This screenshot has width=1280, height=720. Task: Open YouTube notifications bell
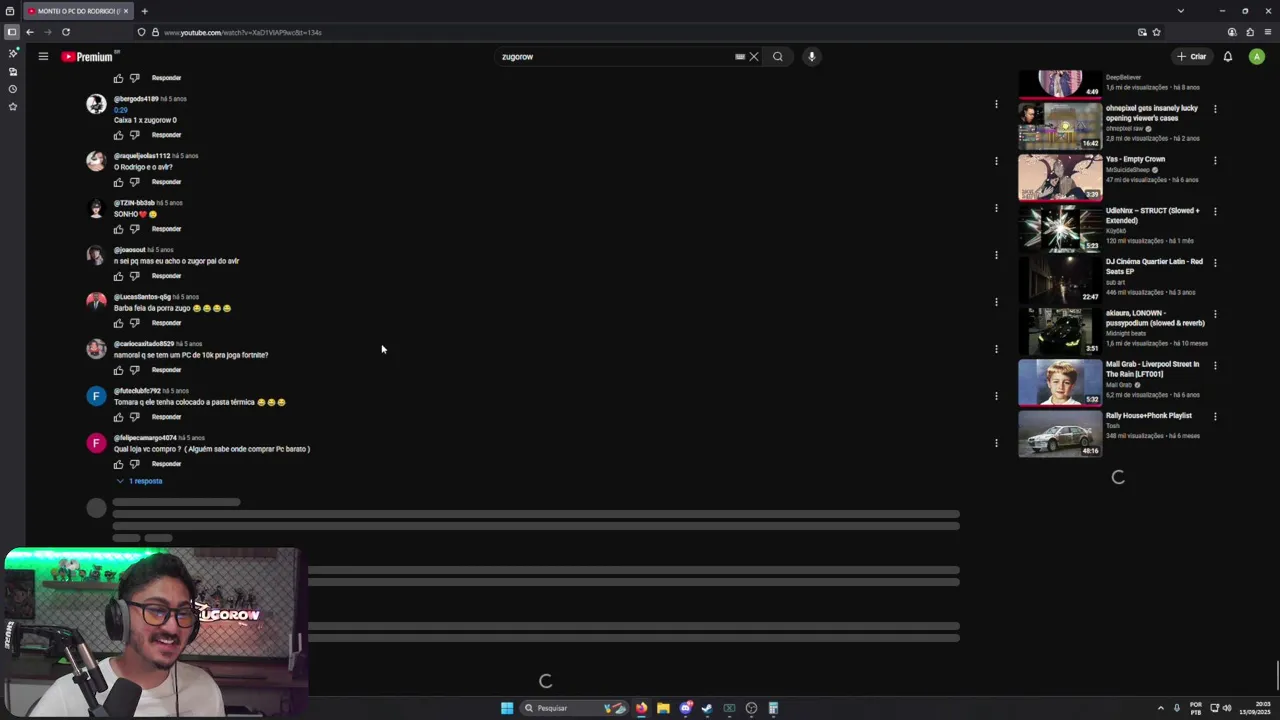(x=1228, y=57)
